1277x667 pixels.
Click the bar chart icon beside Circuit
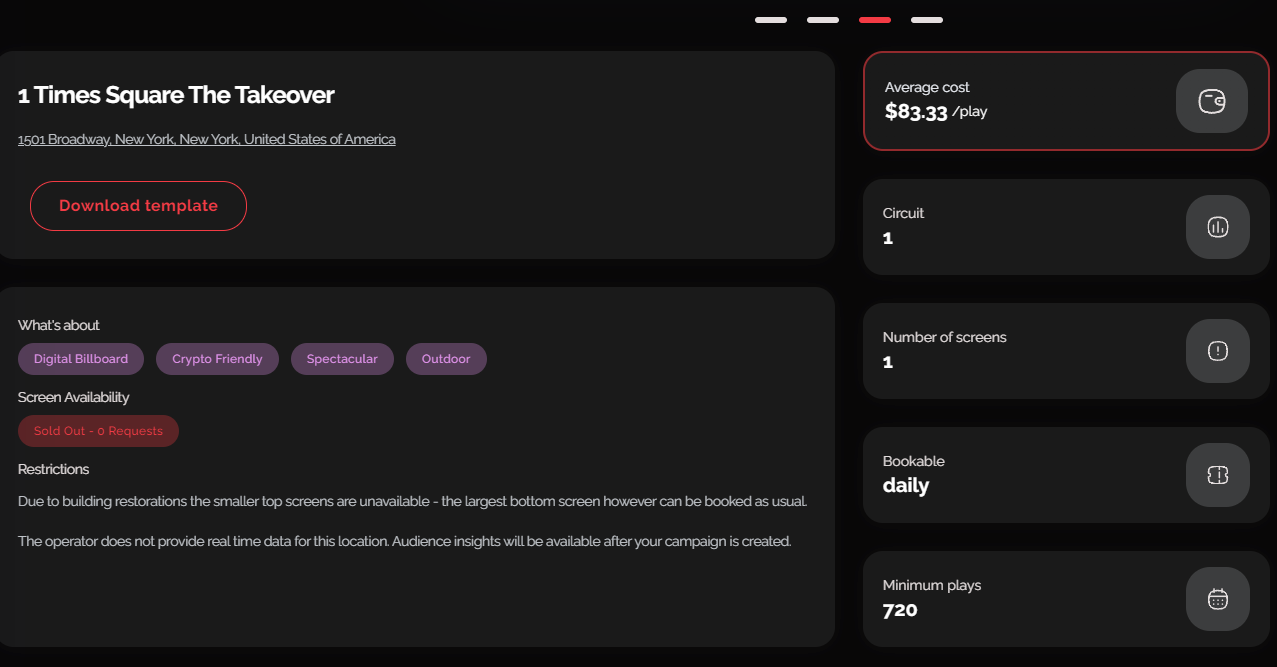[1217, 227]
